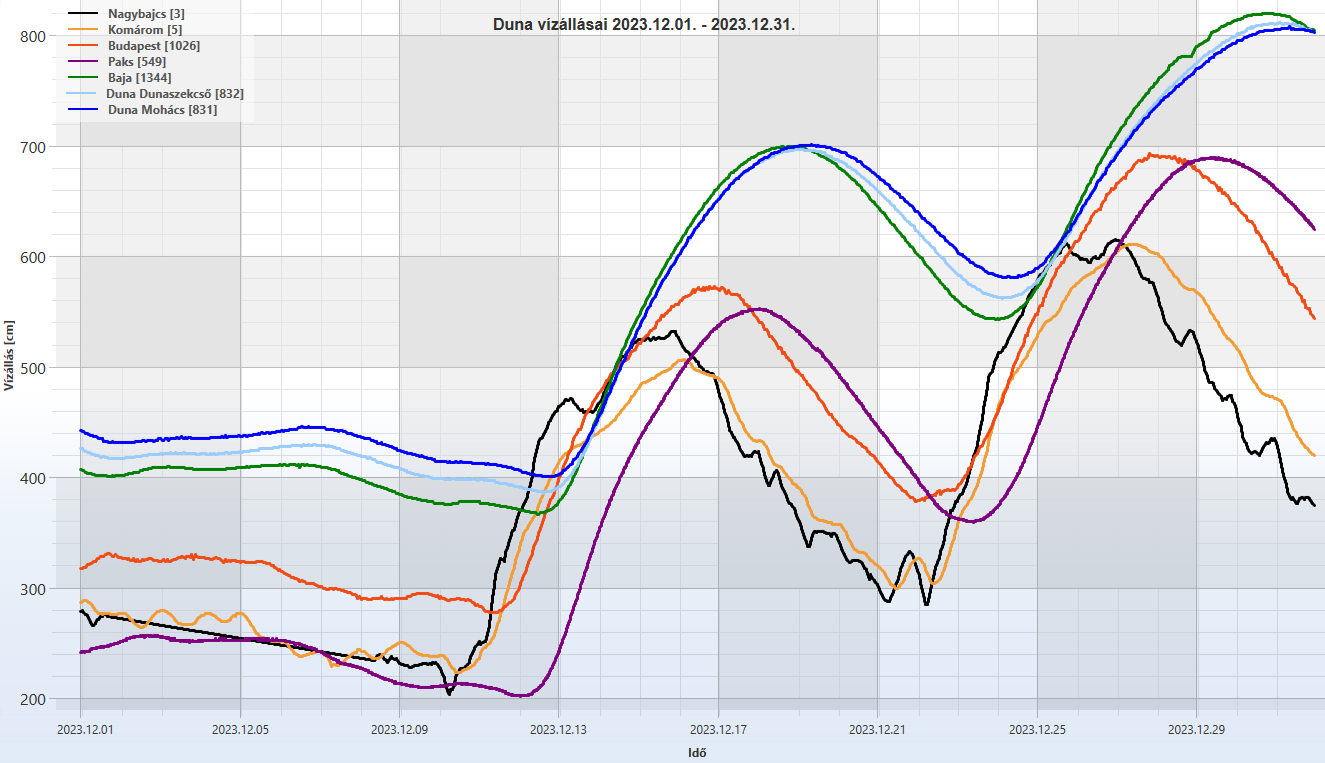Viewport: 1325px width, 763px height.
Task: Click the 2023.12.17 date tick label
Action: point(719,729)
